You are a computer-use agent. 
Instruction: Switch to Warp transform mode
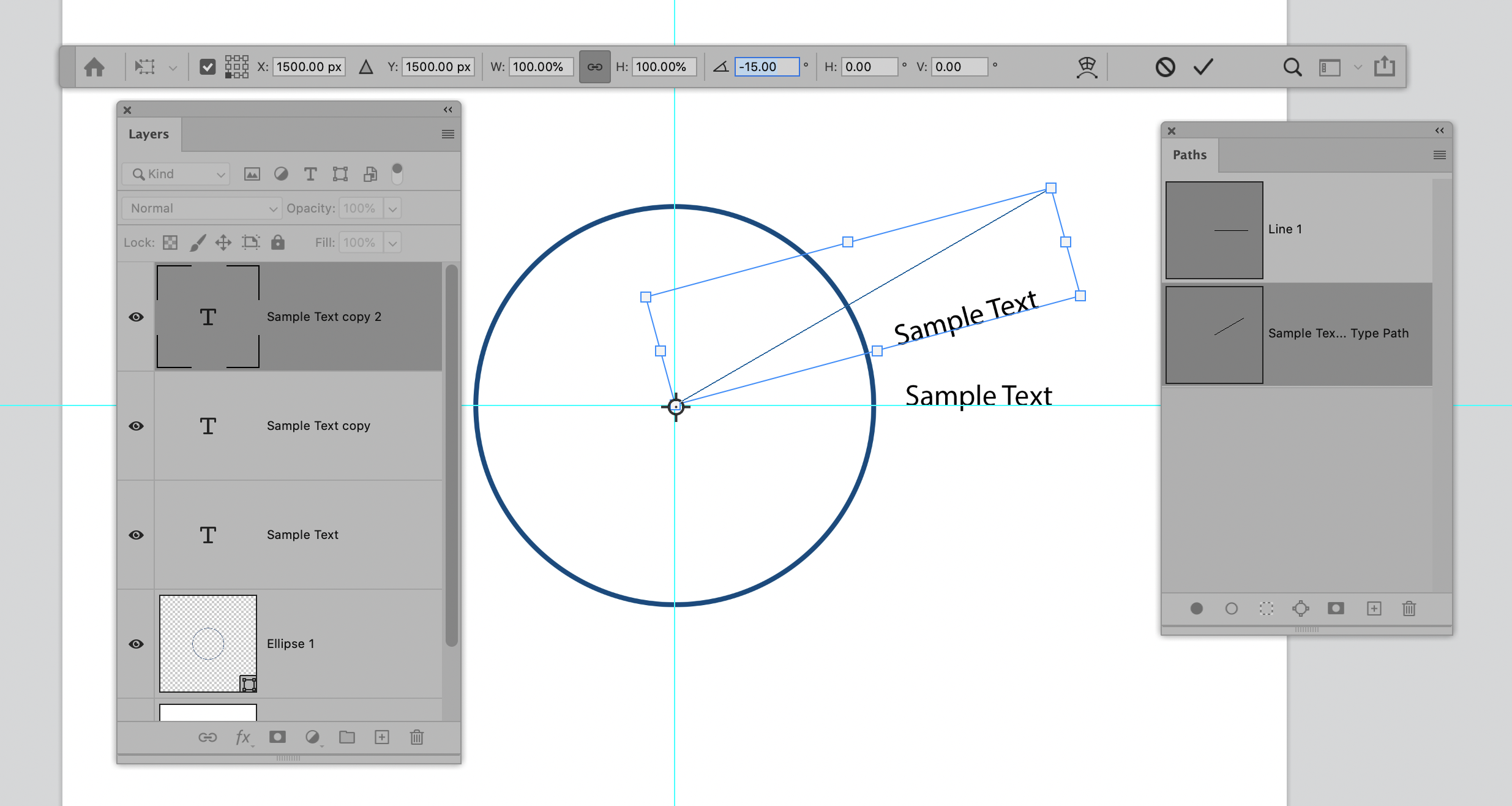pos(1087,66)
